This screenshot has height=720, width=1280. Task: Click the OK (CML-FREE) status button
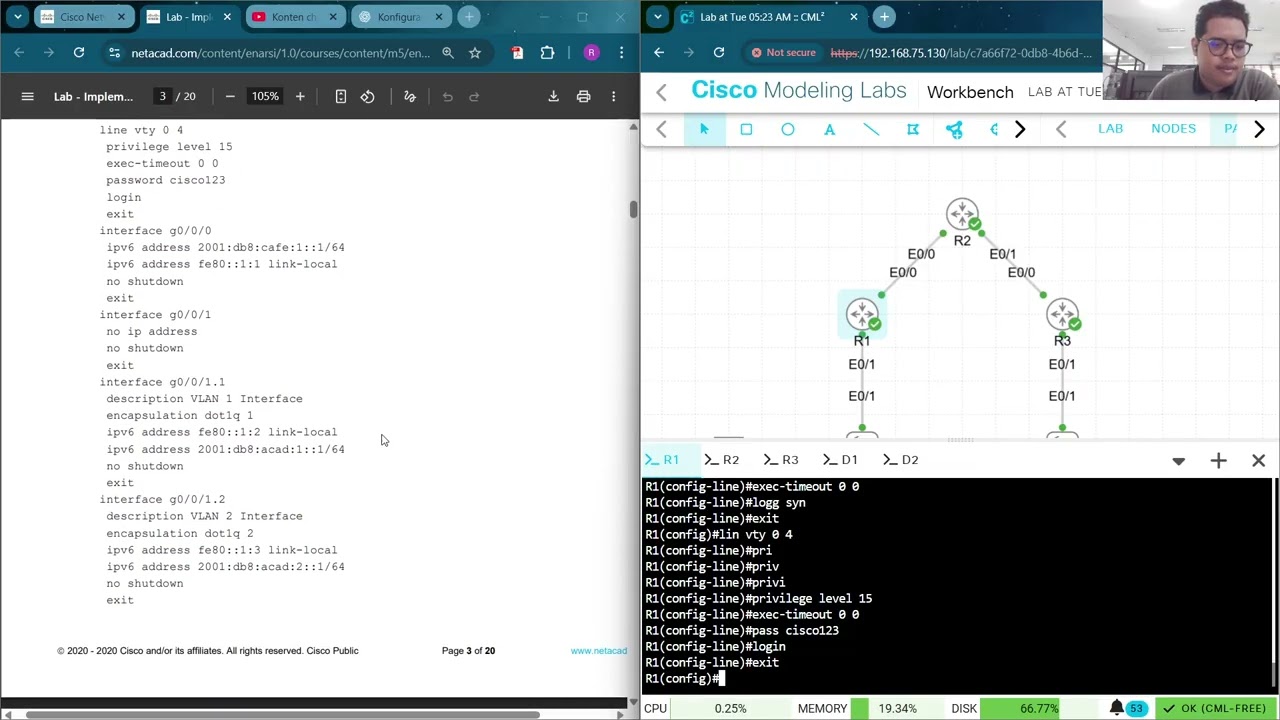[1215, 708]
